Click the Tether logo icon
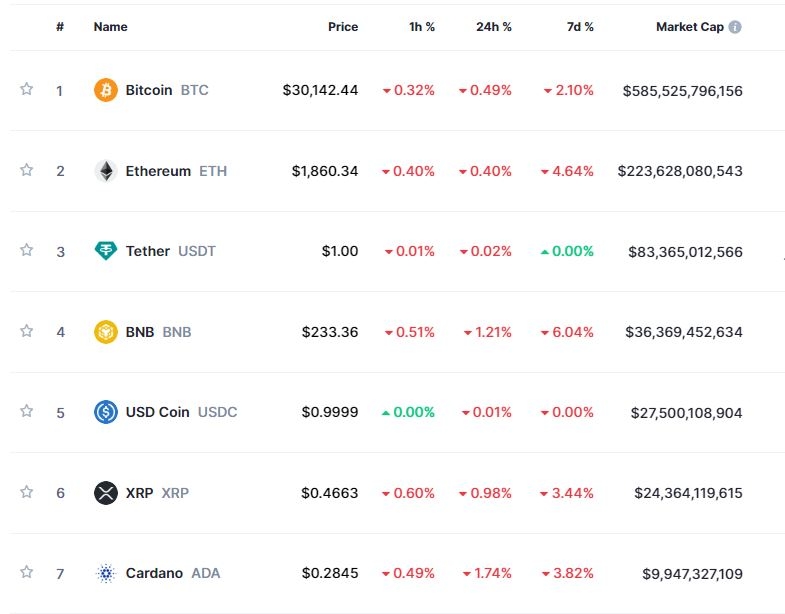The image size is (785, 614). point(105,251)
